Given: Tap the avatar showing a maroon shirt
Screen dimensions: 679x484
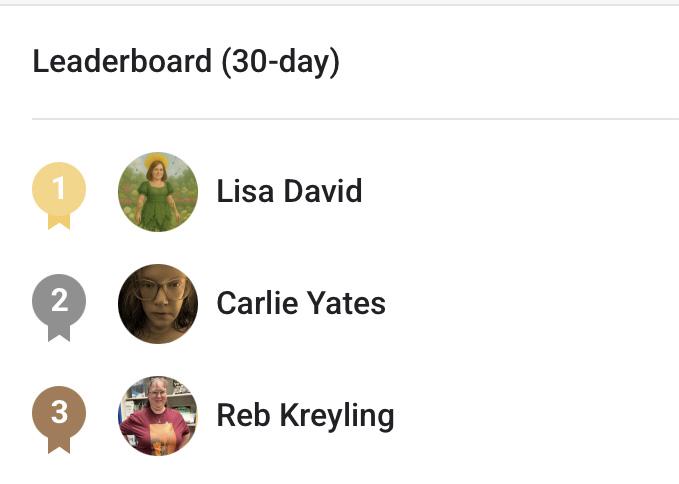Looking at the screenshot, I should tap(158, 415).
